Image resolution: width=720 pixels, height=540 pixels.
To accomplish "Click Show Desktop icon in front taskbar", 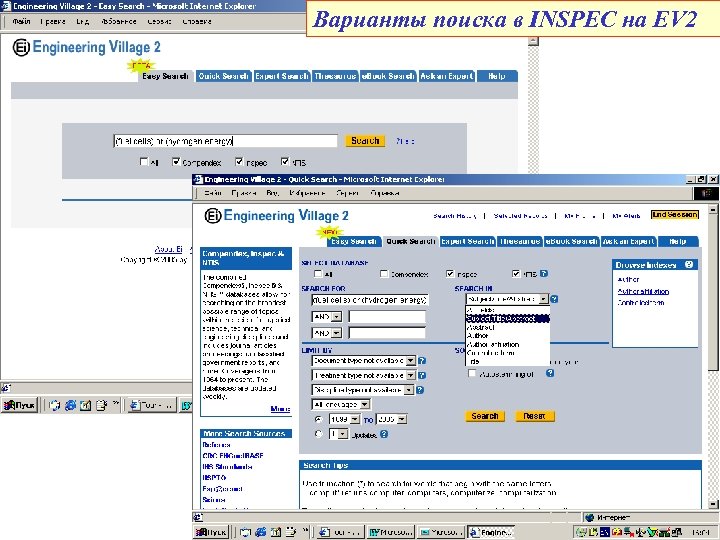I will pyautogui.click(x=245, y=532).
